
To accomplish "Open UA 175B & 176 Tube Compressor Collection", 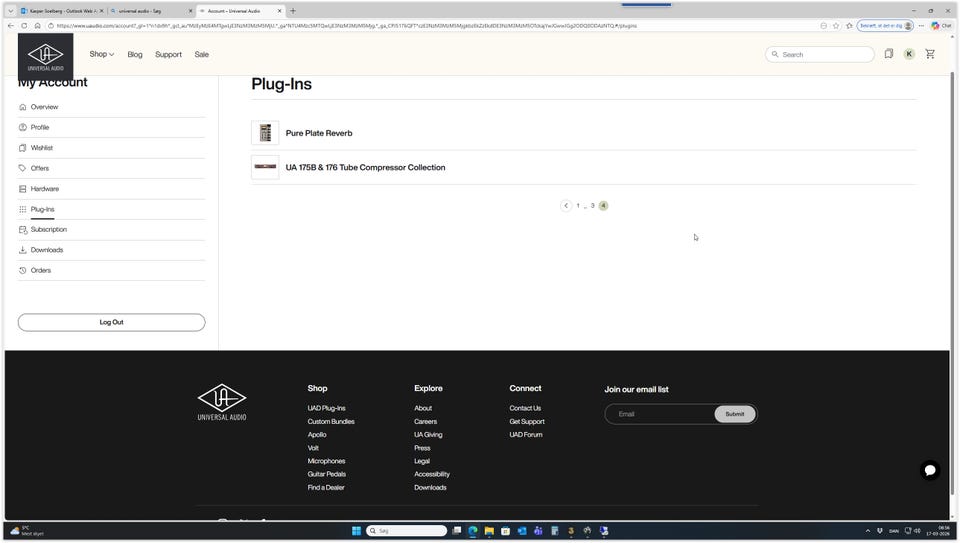I will coord(366,167).
